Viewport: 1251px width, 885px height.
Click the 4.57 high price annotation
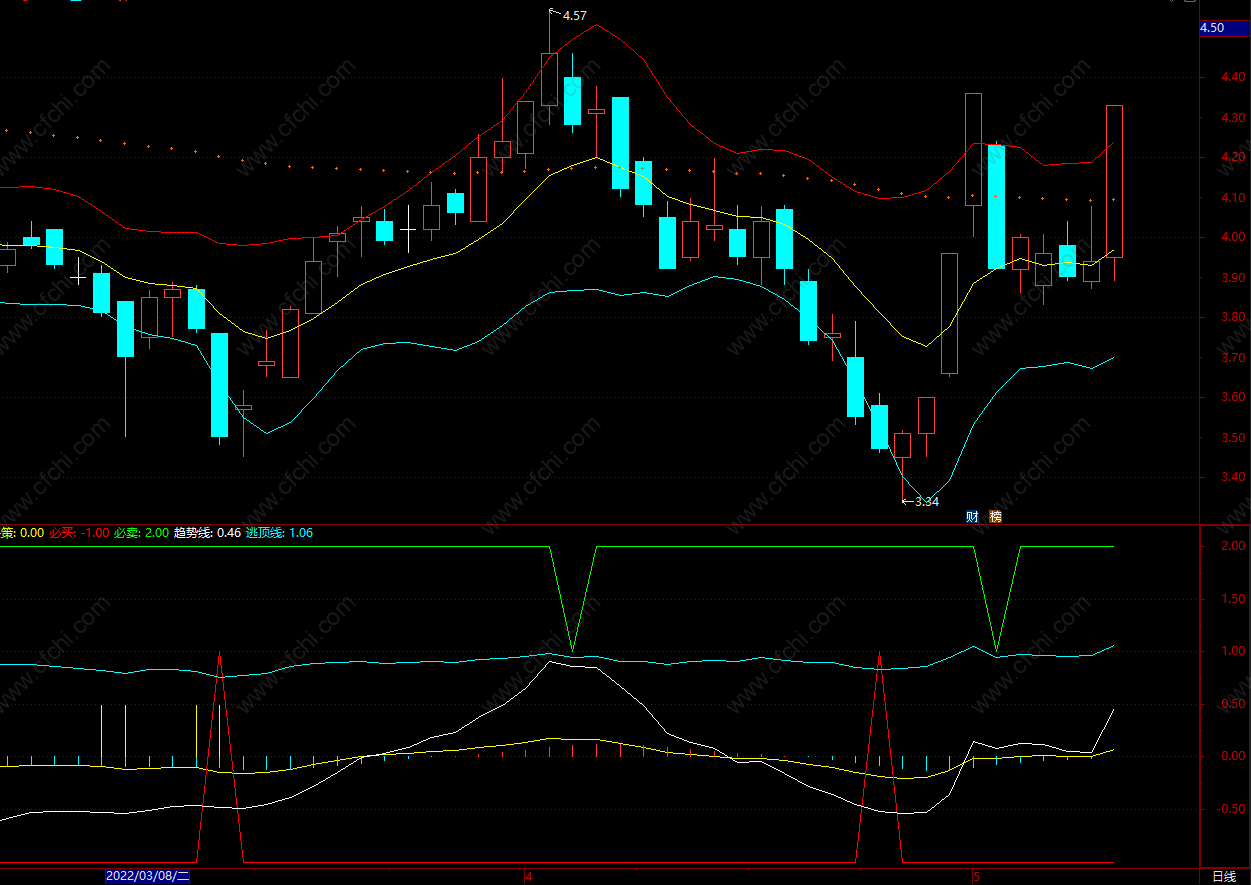(575, 16)
